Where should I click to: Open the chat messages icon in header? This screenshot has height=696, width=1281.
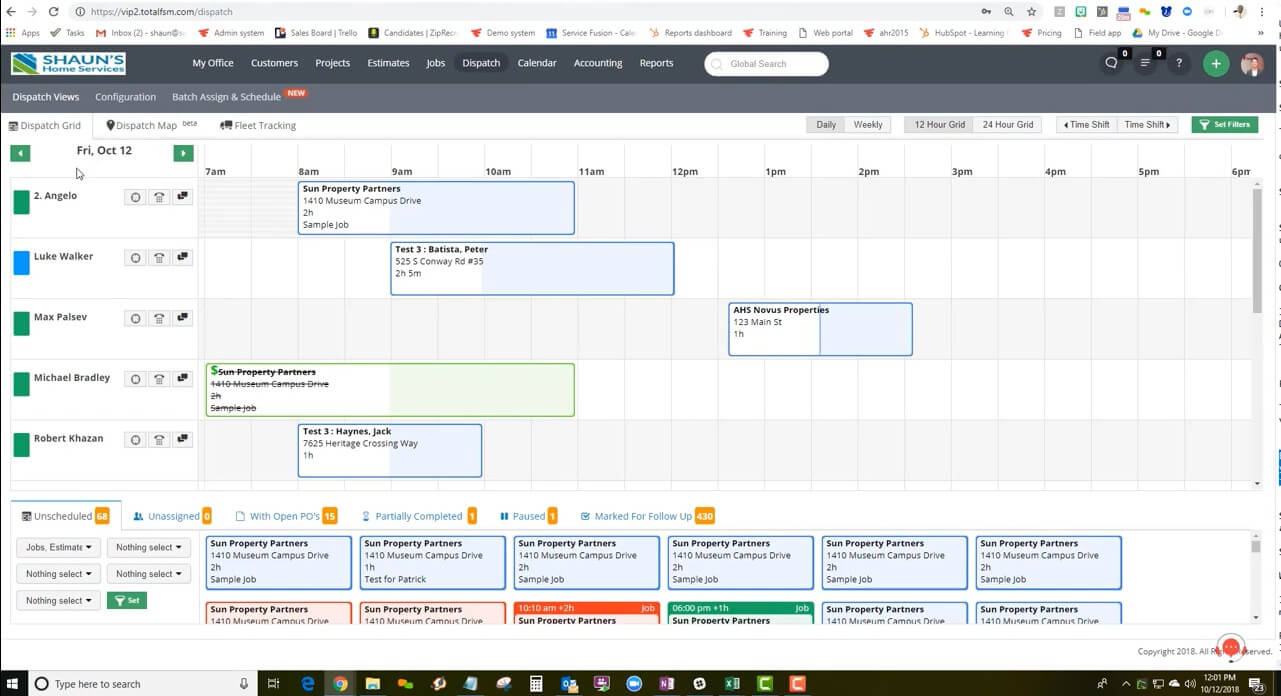click(1111, 63)
